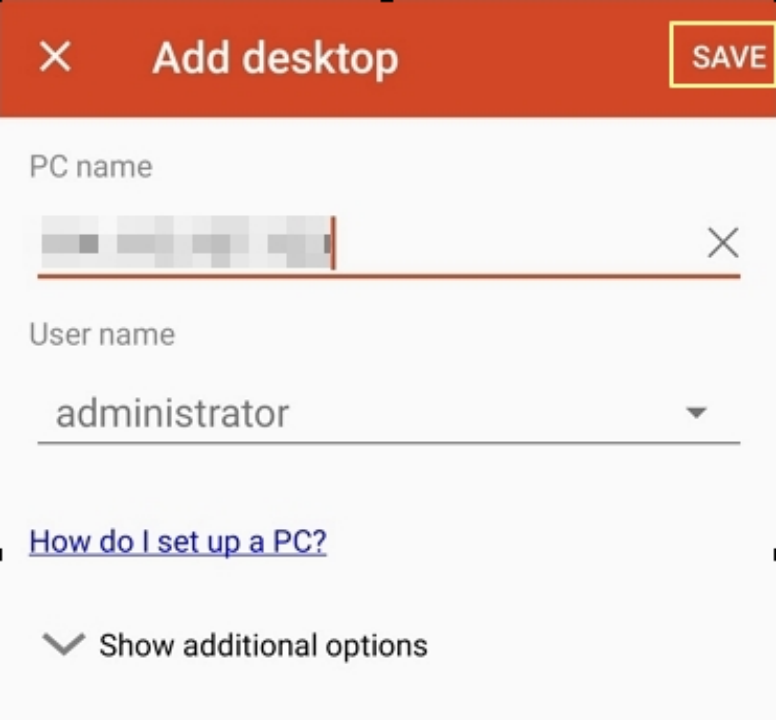Click the word "PC?" at the help link's end

click(x=300, y=542)
